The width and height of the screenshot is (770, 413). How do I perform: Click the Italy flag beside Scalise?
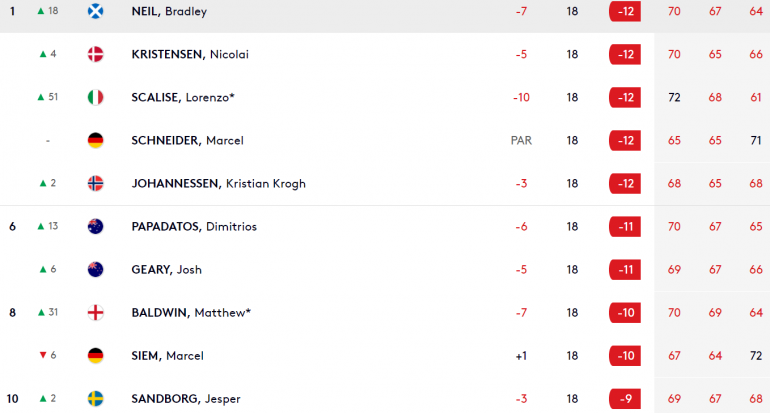click(x=95, y=97)
